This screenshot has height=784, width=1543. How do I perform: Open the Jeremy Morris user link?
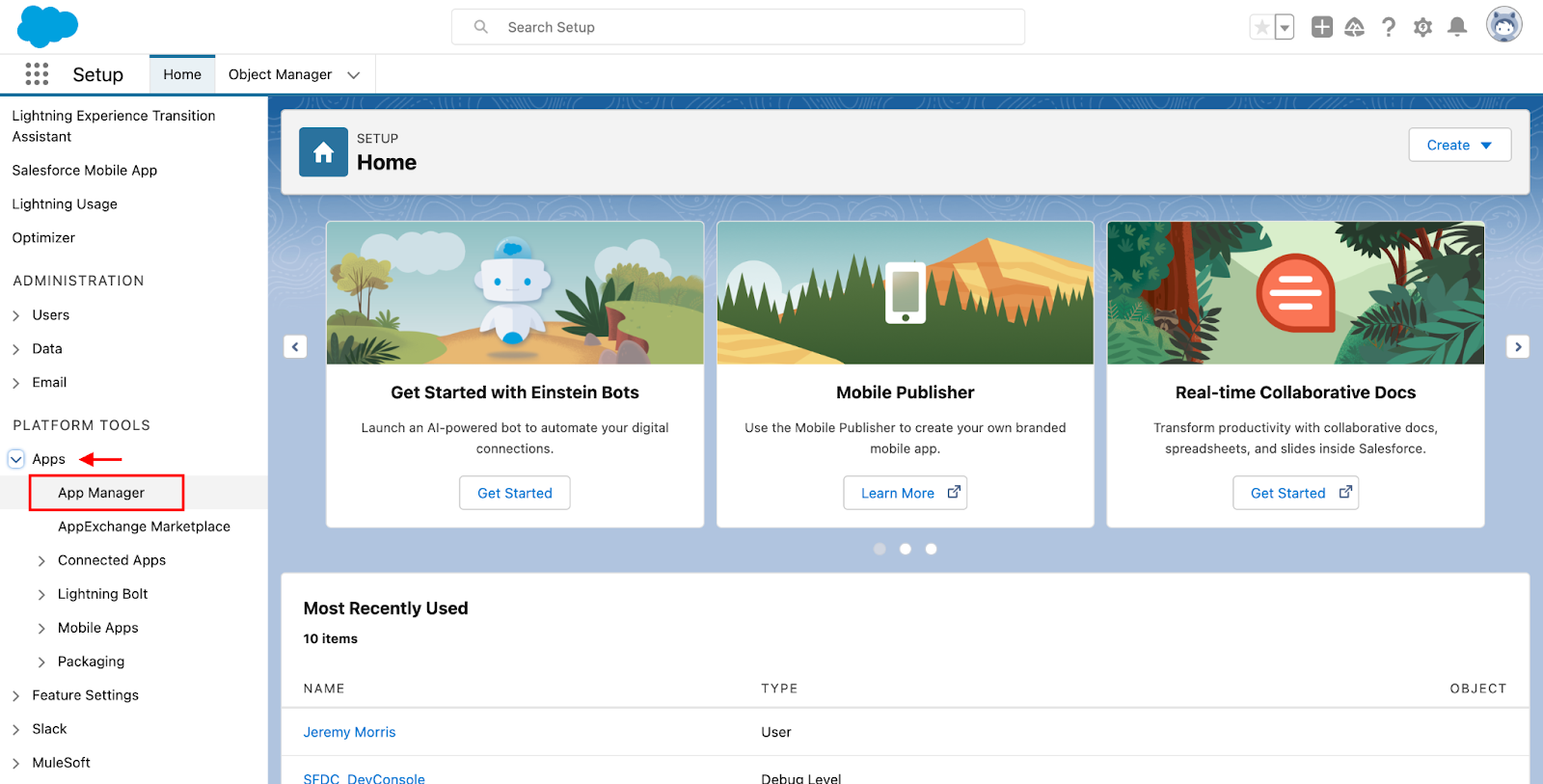pyautogui.click(x=349, y=732)
